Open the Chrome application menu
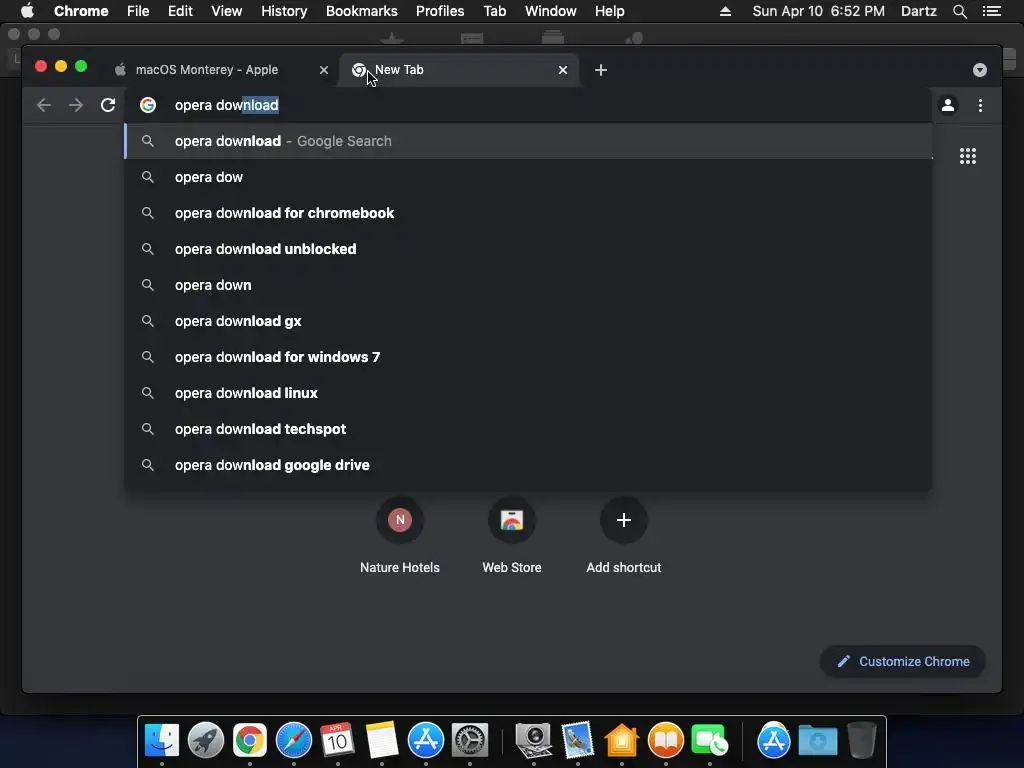The image size is (1024, 768). click(x=81, y=11)
